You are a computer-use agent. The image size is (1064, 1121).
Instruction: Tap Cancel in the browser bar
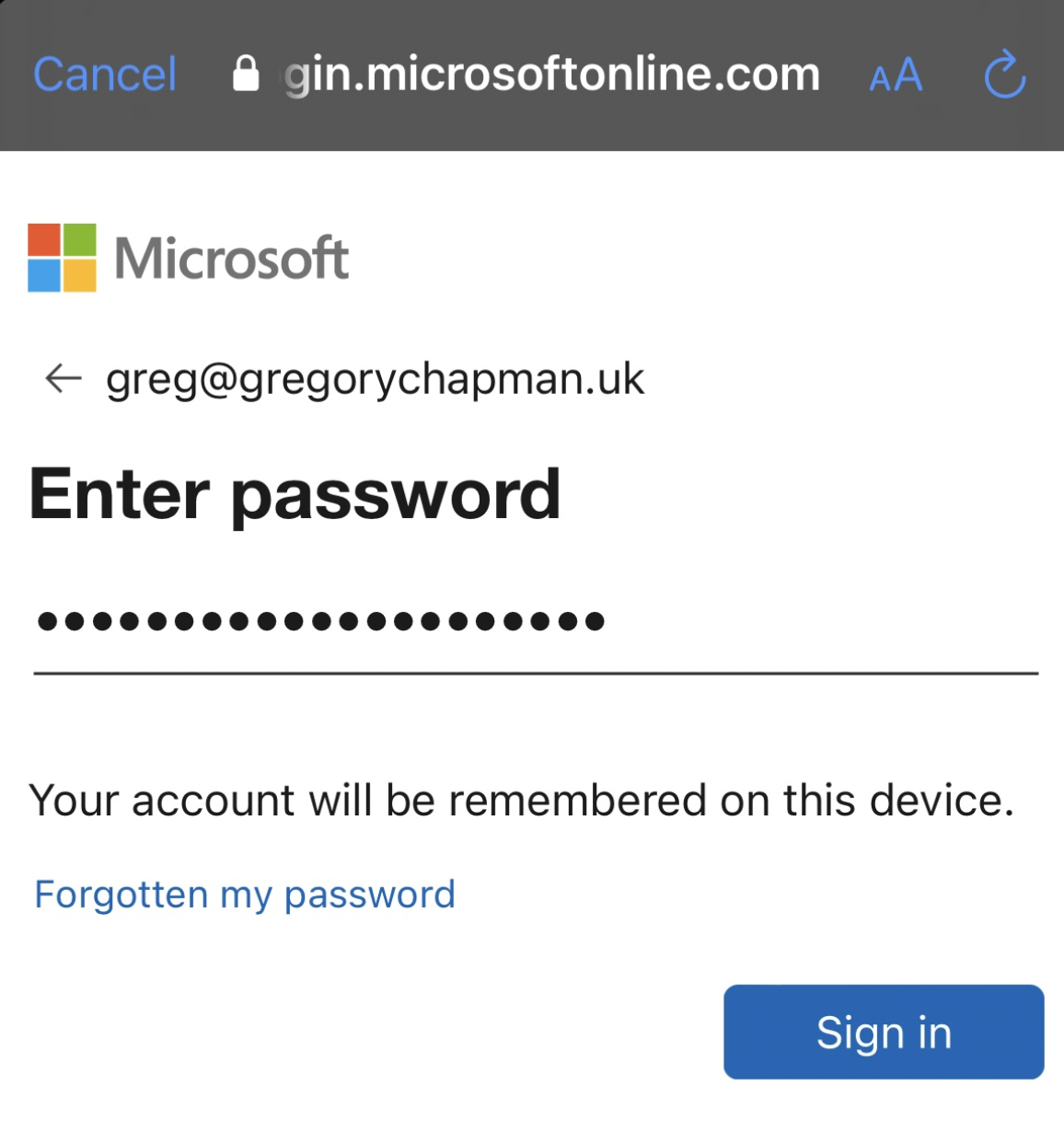pos(104,75)
